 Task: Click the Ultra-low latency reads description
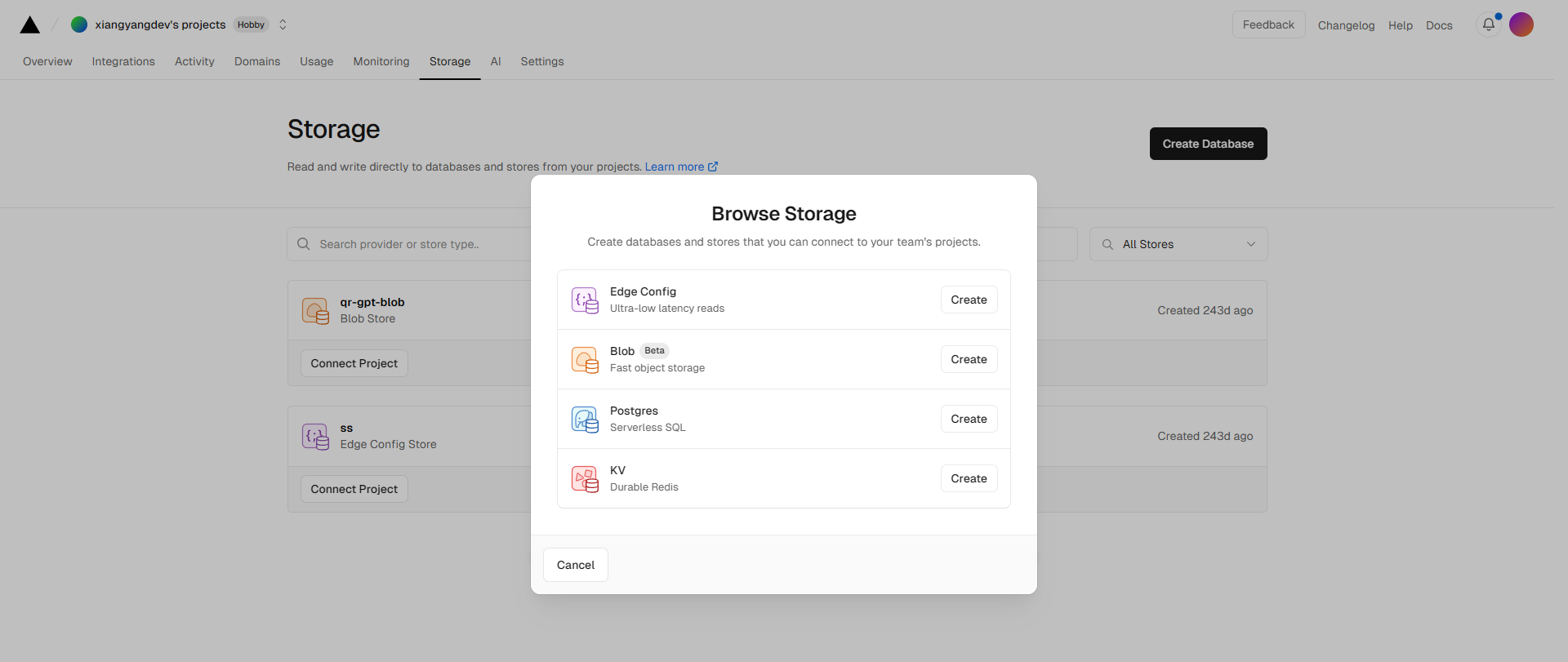[x=667, y=309]
